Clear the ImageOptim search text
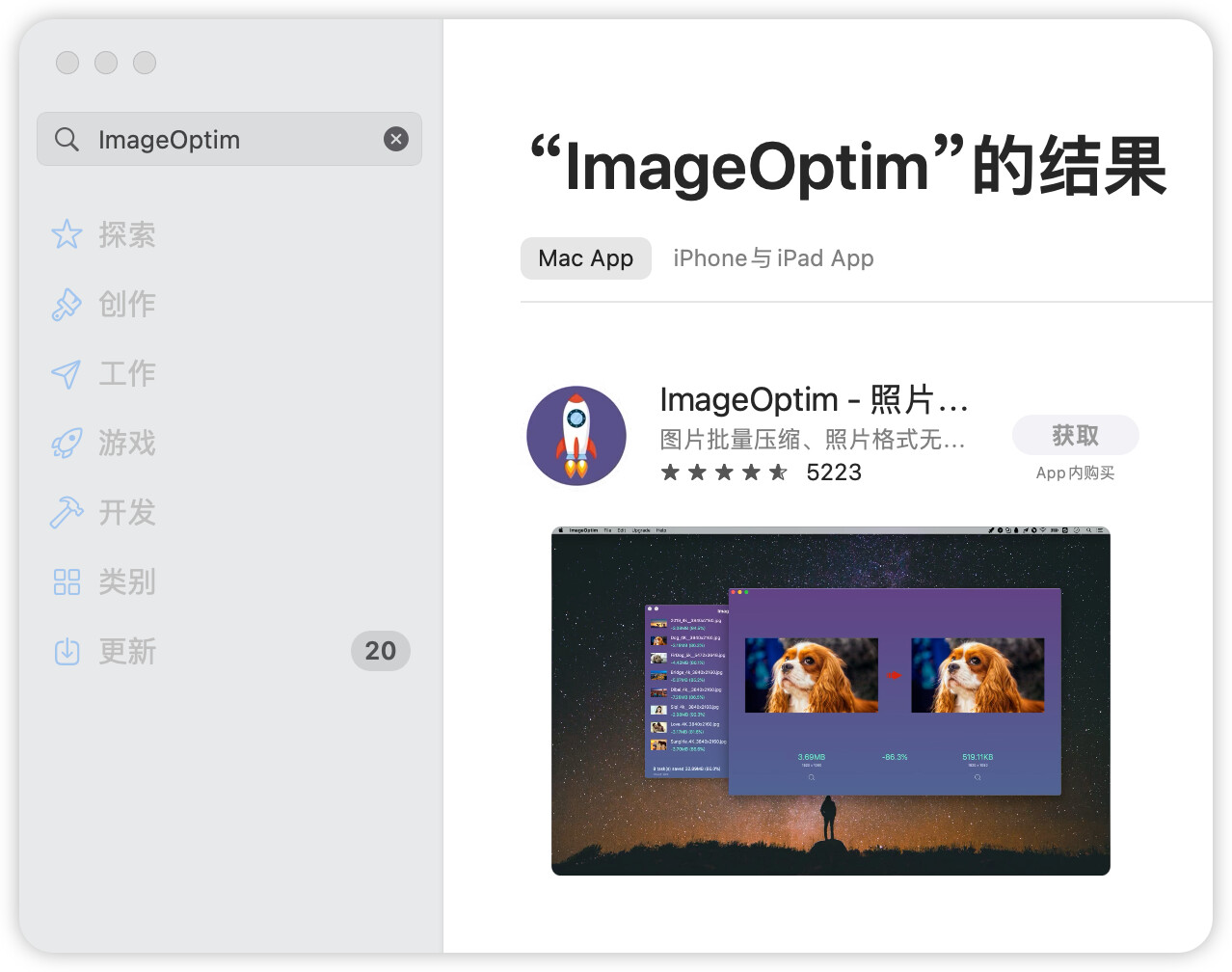Viewport: 1232px width, 972px height. pos(396,139)
